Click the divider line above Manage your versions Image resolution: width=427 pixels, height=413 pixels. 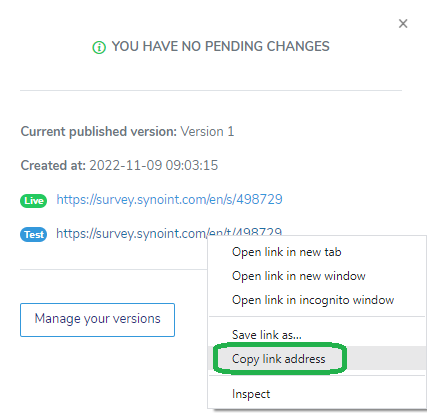coord(114,269)
